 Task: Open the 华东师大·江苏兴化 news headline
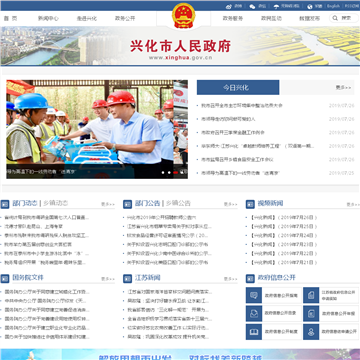(257, 146)
